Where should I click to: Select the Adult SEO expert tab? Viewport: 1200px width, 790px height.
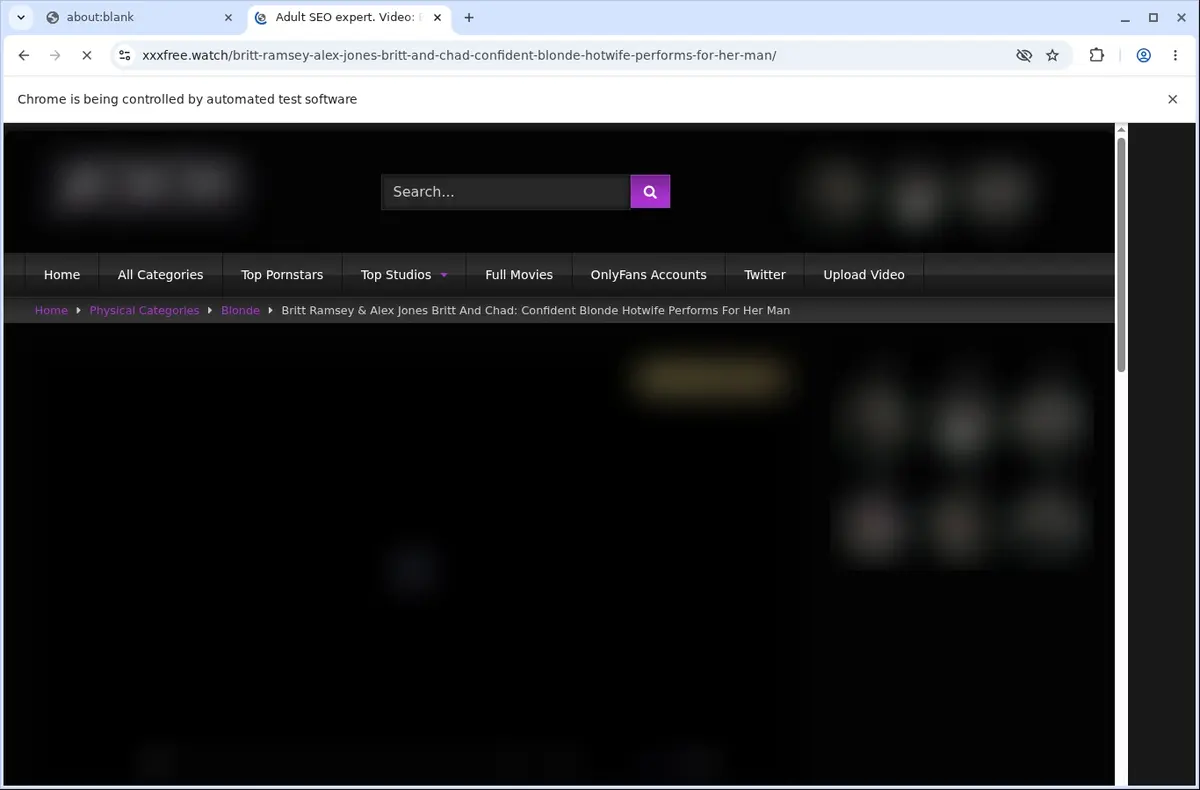pyautogui.click(x=348, y=17)
